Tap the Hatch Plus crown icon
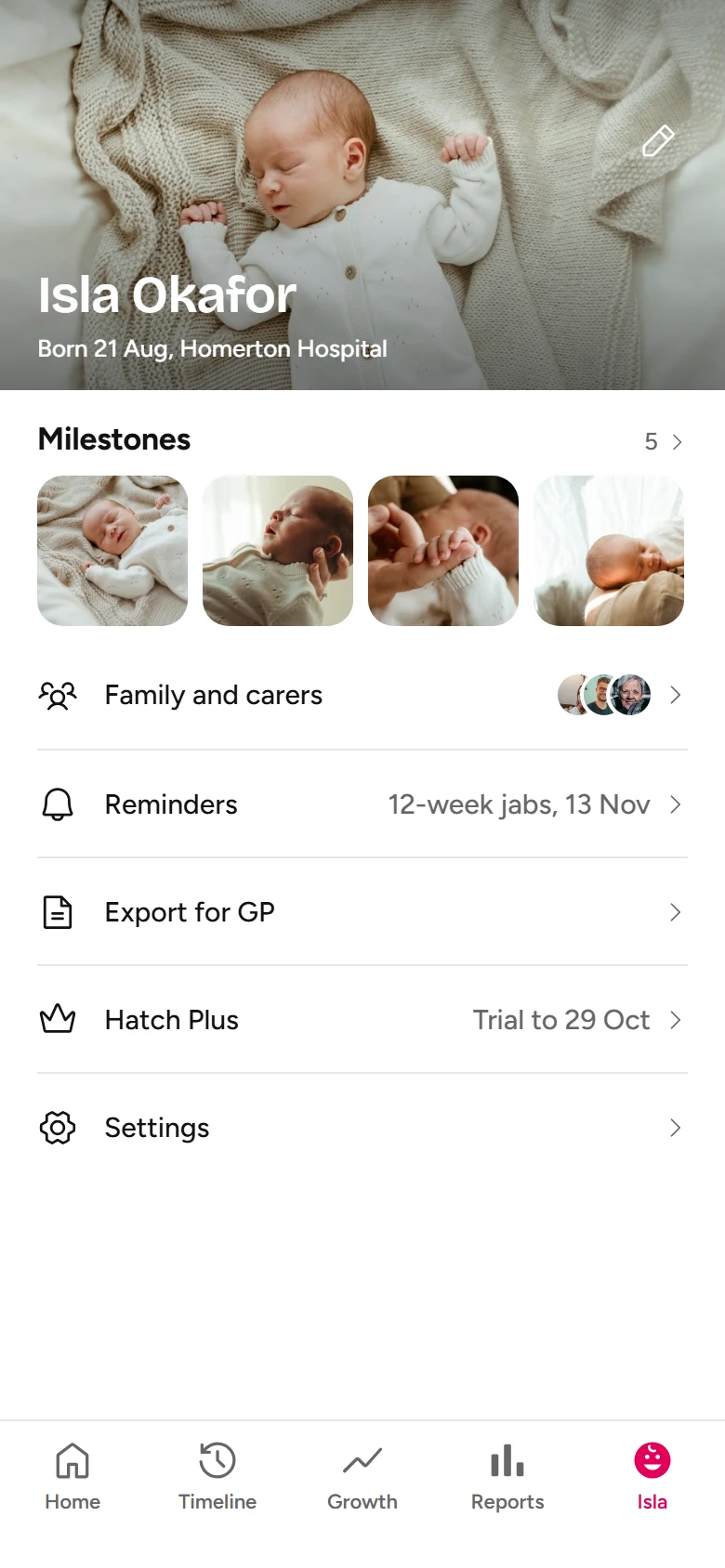Screen dimensions: 725x1568 pos(58,1019)
